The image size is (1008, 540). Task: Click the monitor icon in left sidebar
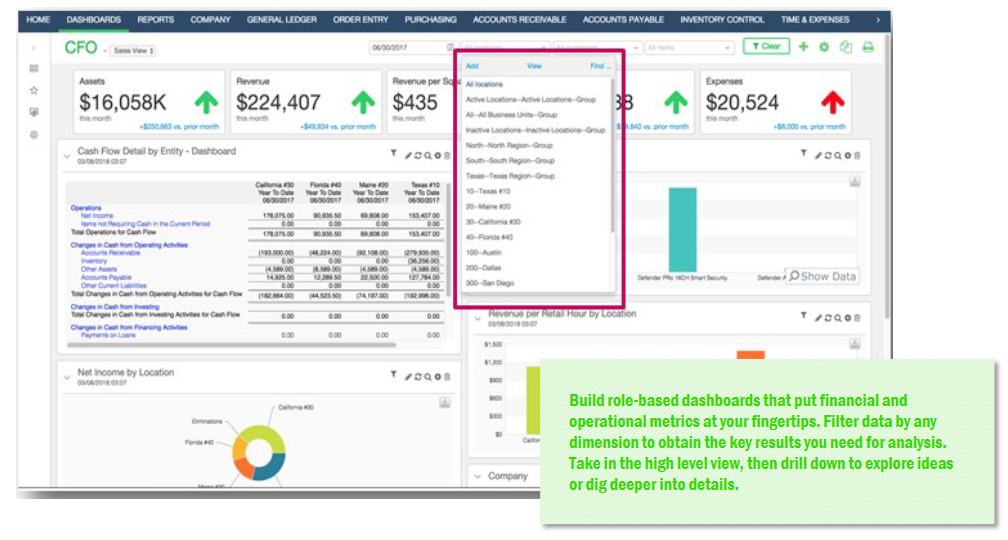(x=34, y=112)
